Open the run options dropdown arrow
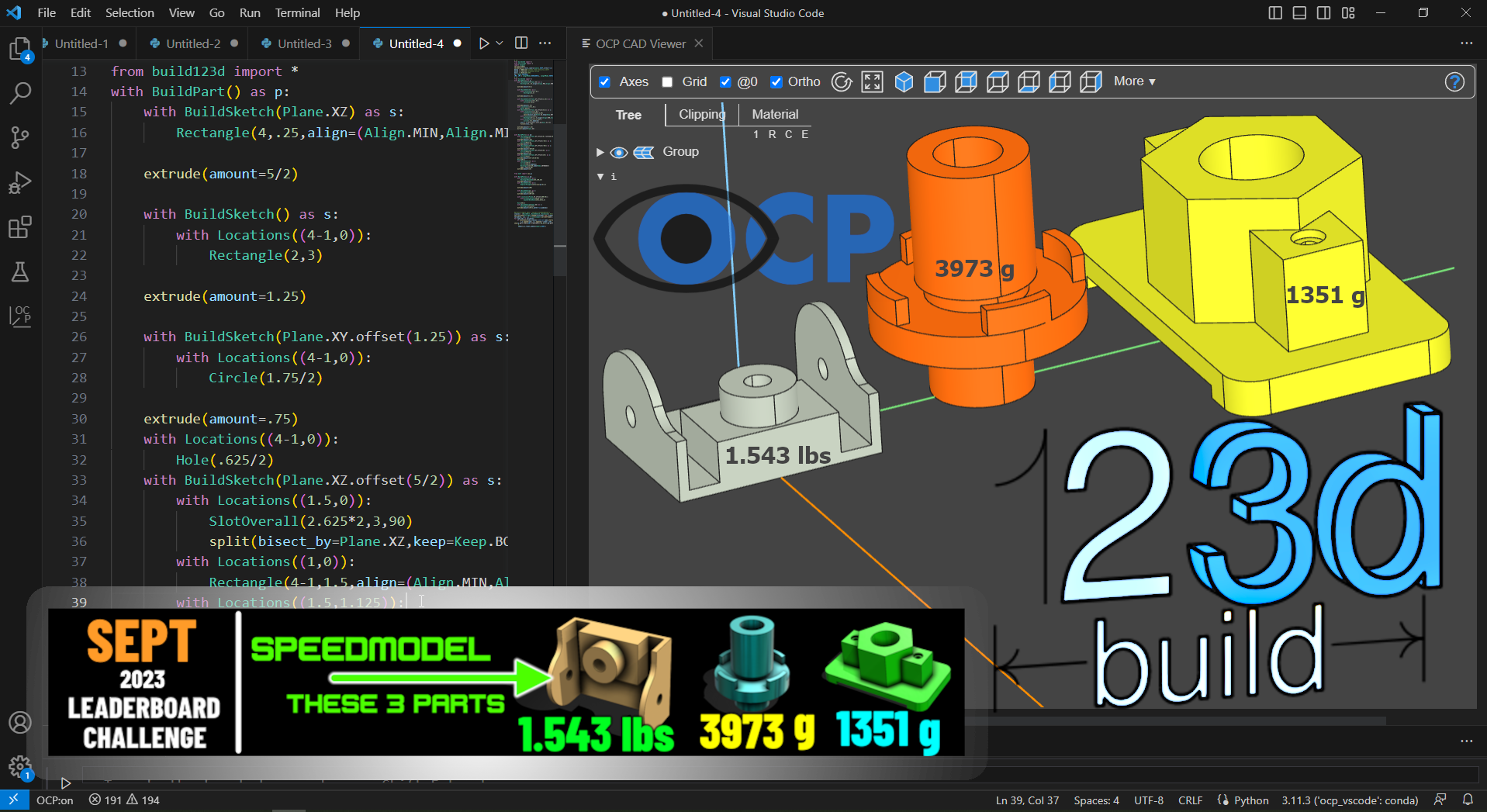 500,43
